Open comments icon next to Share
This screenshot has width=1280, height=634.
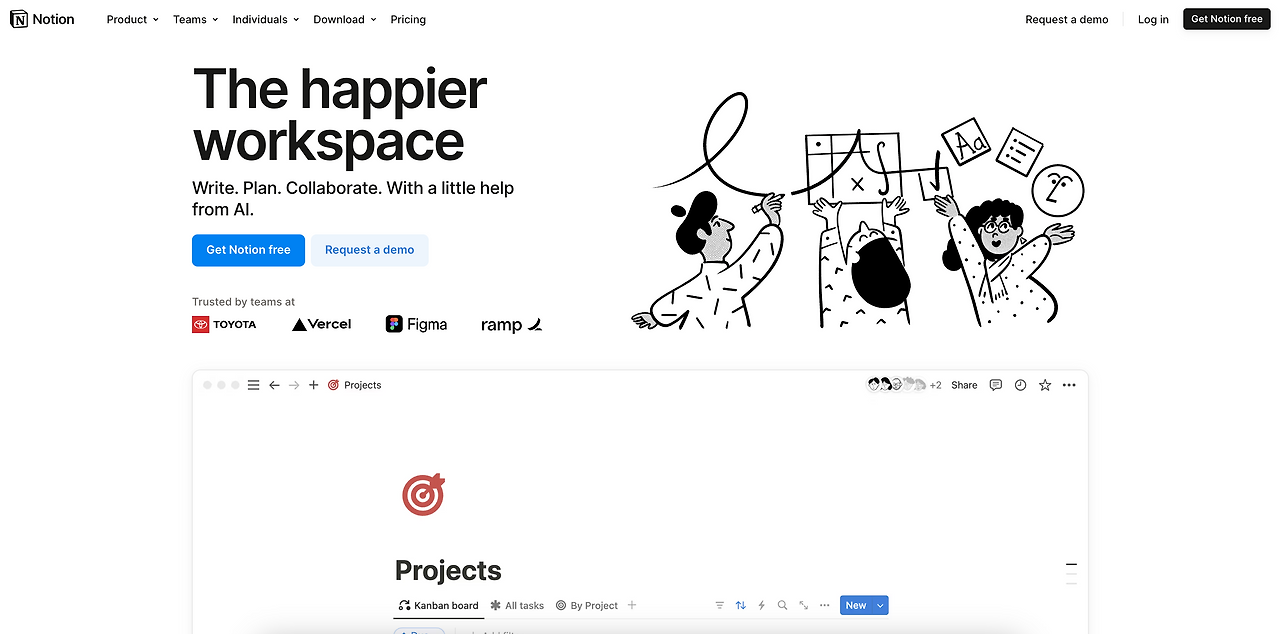[x=996, y=385]
